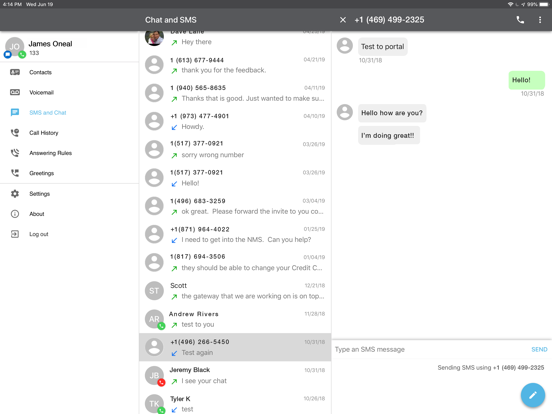552x414 pixels.
Task: Open conversation with 1 (613) 677-9444
Action: (235, 65)
